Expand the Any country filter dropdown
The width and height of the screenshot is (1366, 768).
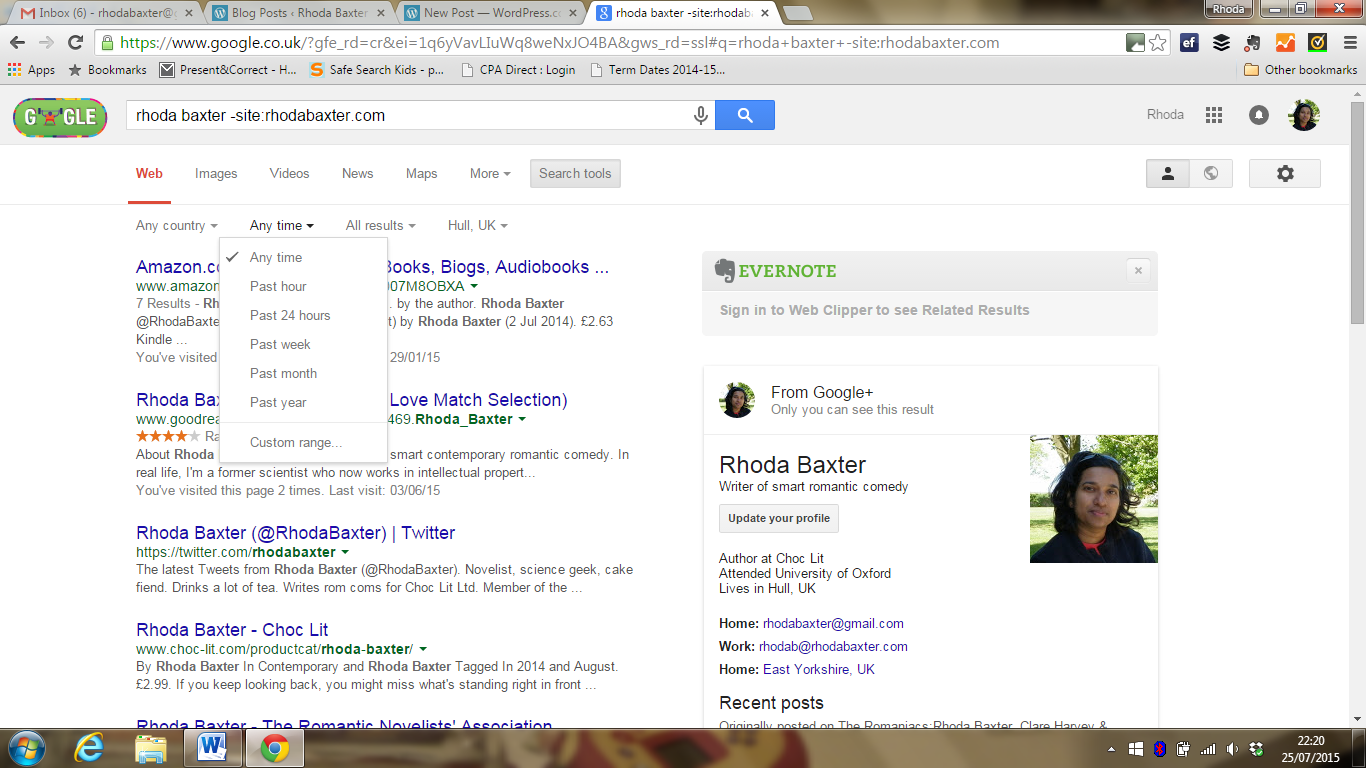tap(176, 226)
